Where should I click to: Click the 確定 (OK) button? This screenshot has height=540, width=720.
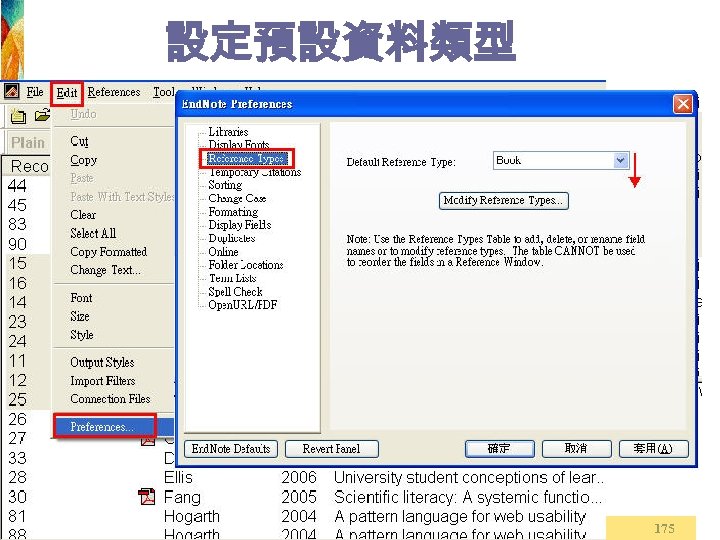click(x=500, y=448)
